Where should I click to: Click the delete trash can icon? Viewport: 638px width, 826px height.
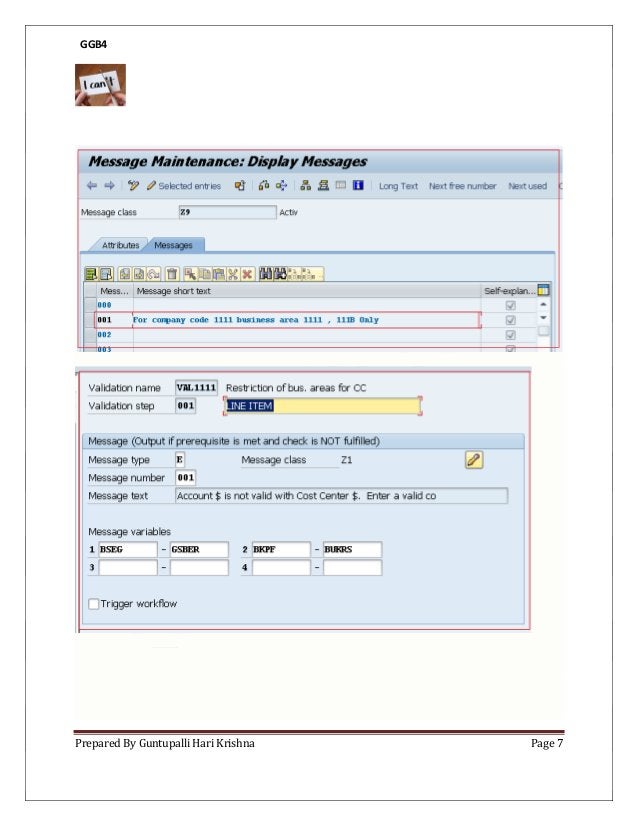[x=172, y=274]
